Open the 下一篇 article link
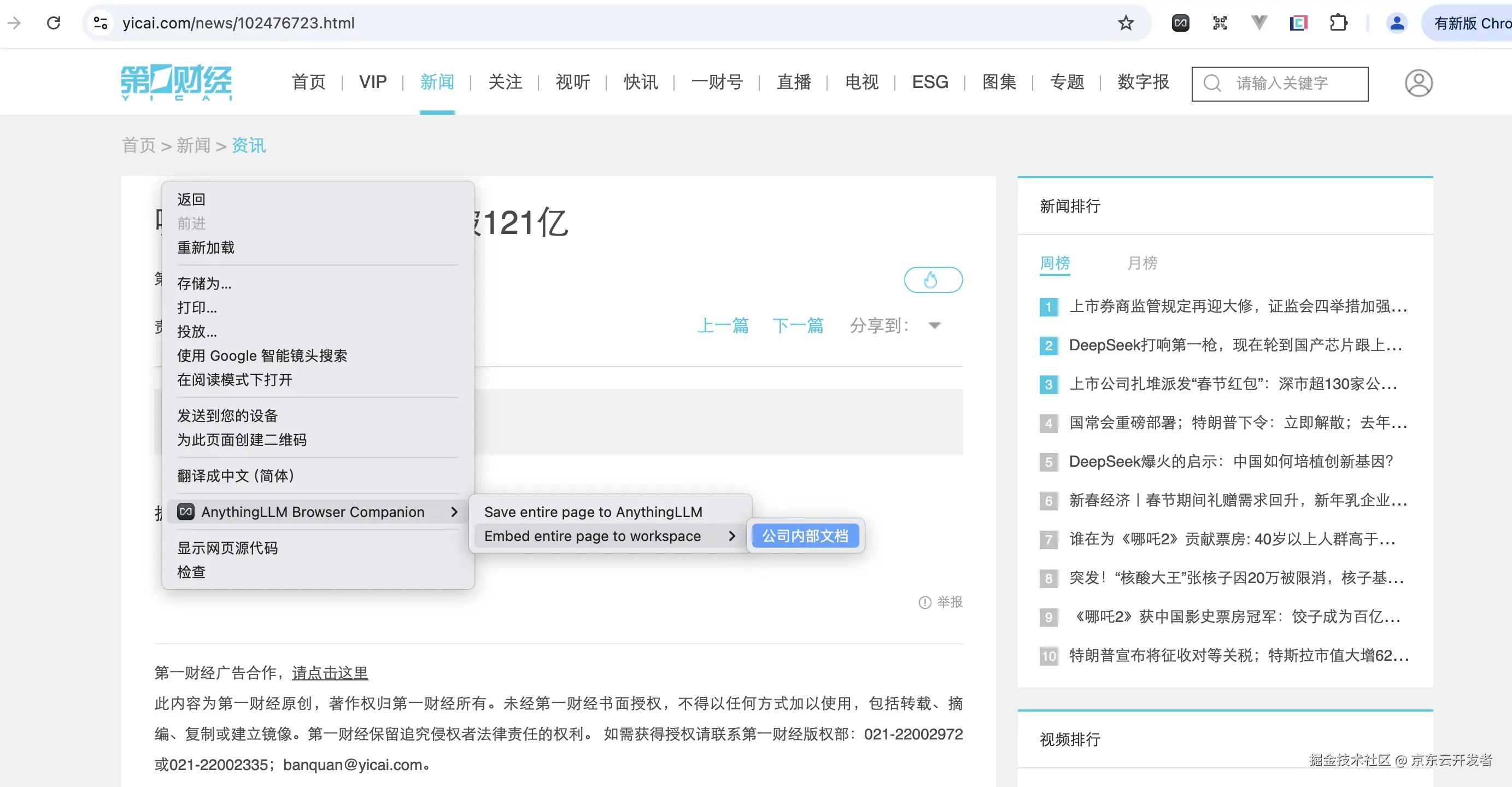Viewport: 1512px width, 787px height. pyautogui.click(x=798, y=325)
